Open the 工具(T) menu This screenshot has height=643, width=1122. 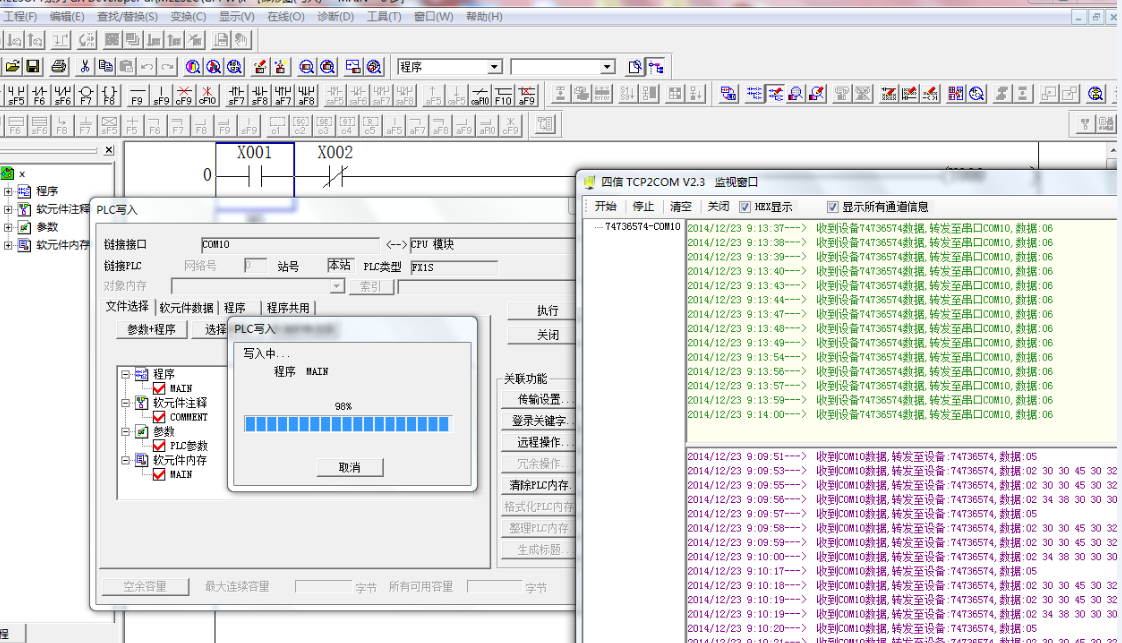384,16
